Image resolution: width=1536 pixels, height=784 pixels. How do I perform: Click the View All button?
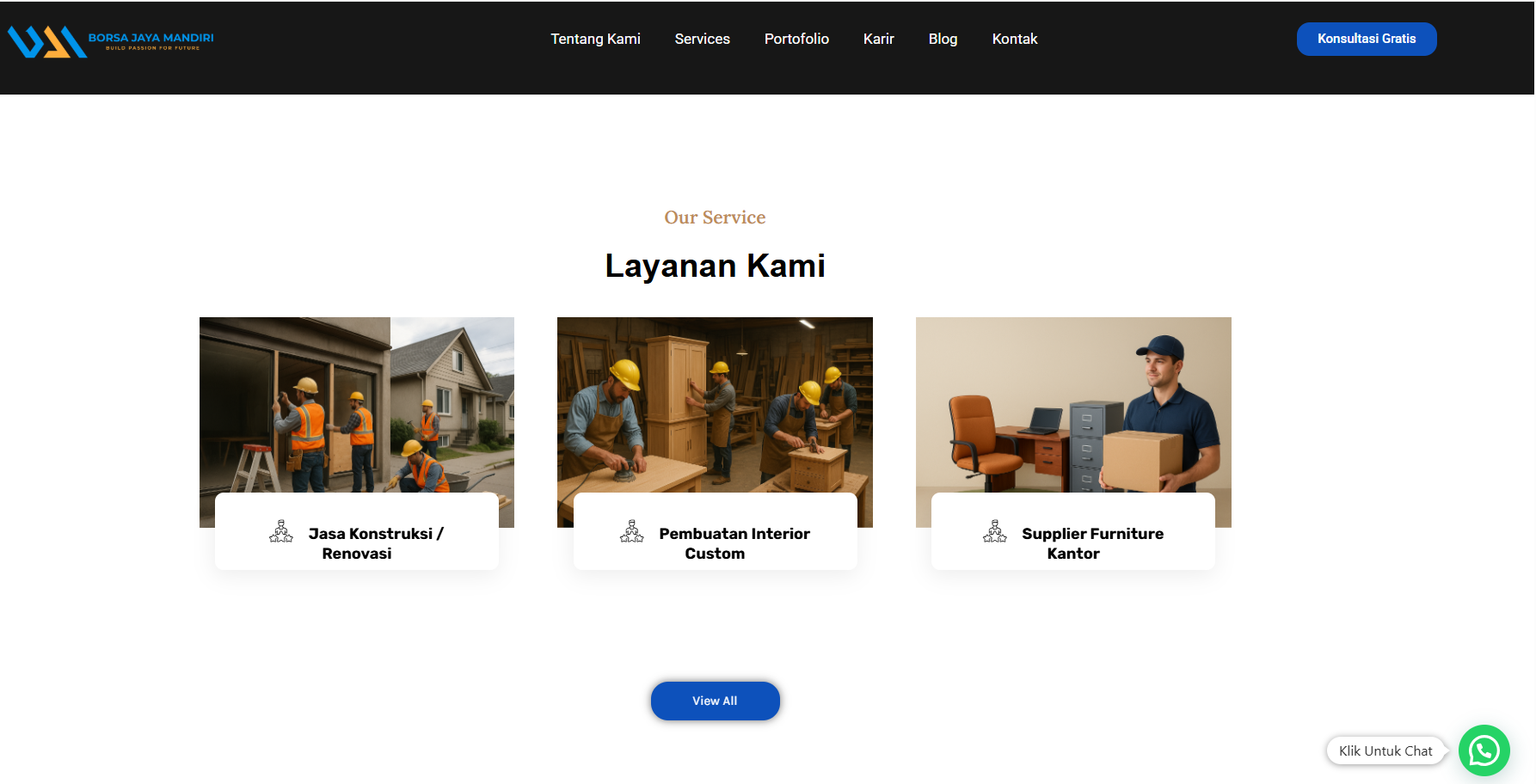pos(715,701)
